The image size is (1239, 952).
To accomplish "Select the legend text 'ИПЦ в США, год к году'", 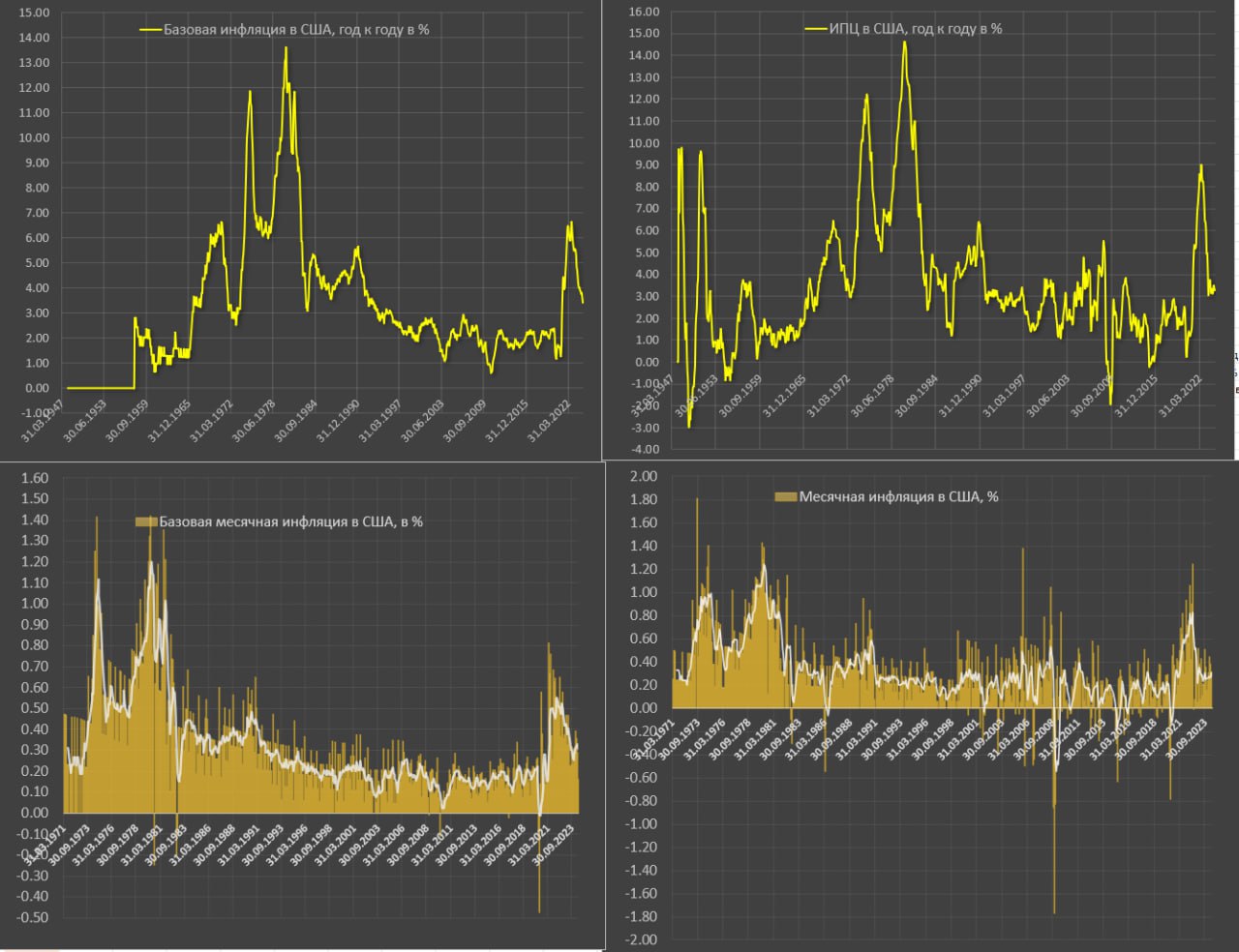I will (915, 29).
